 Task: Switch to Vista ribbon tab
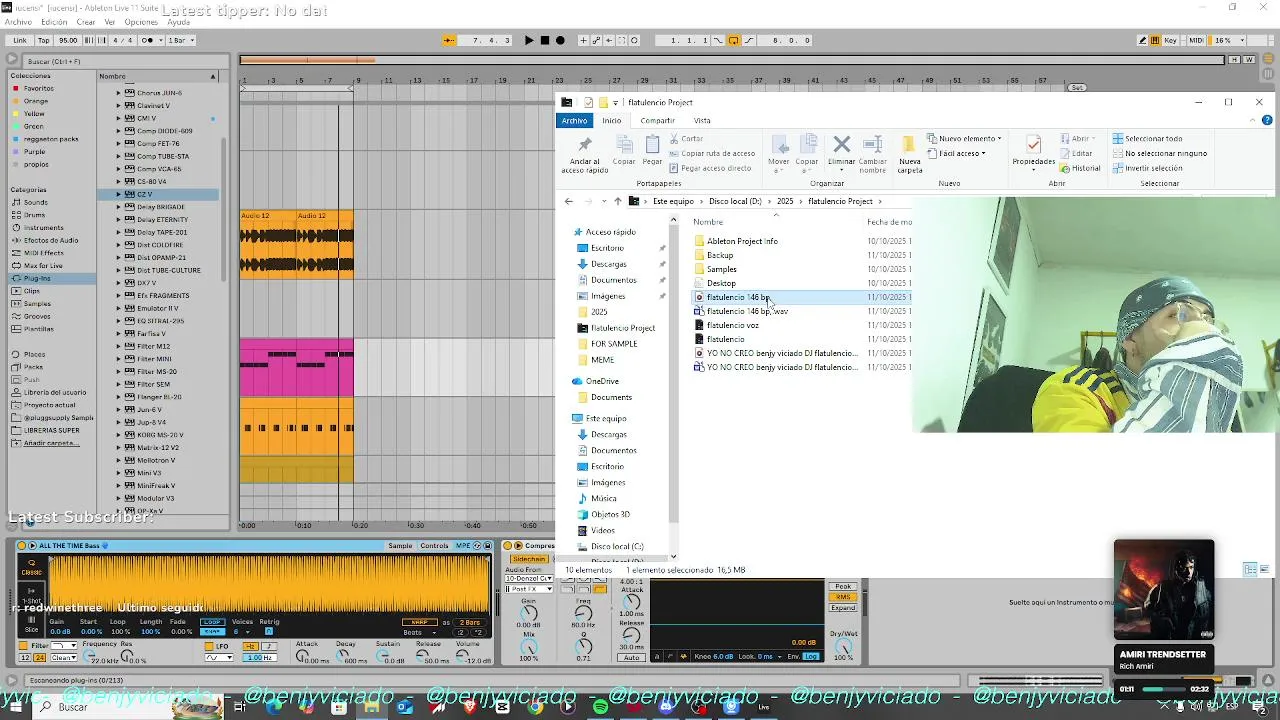[x=702, y=120]
